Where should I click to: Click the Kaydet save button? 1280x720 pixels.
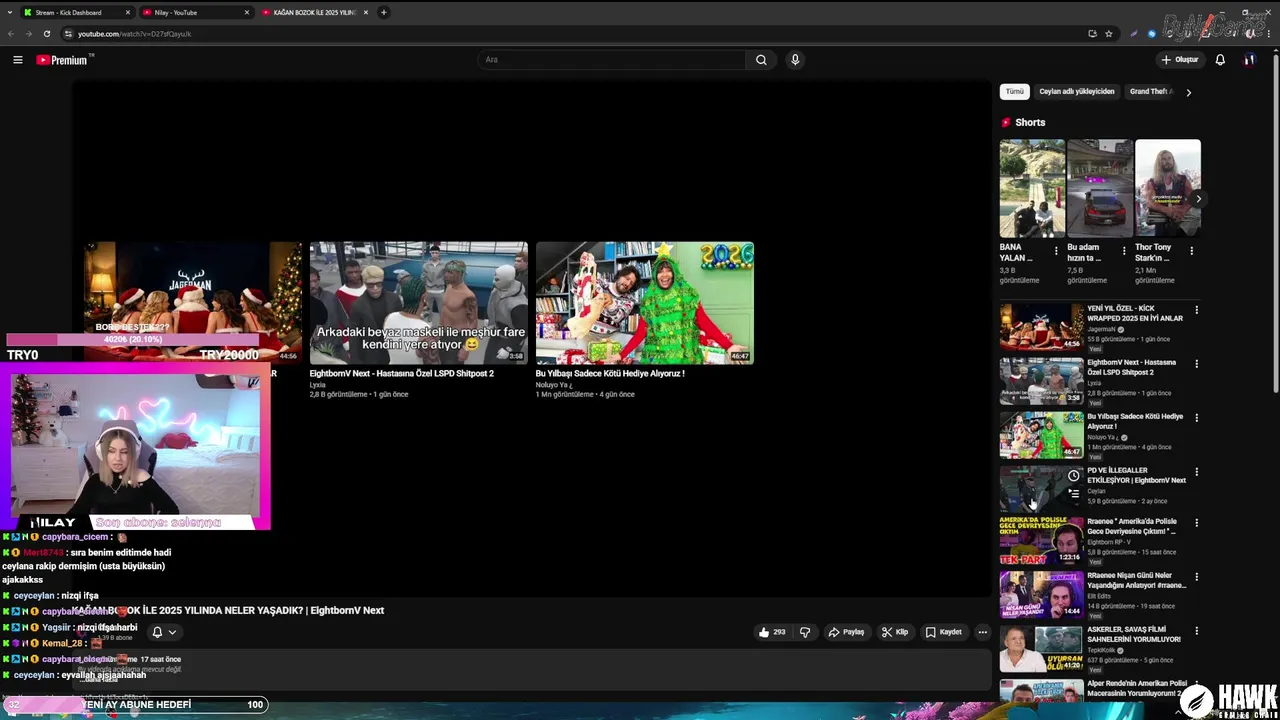(943, 632)
